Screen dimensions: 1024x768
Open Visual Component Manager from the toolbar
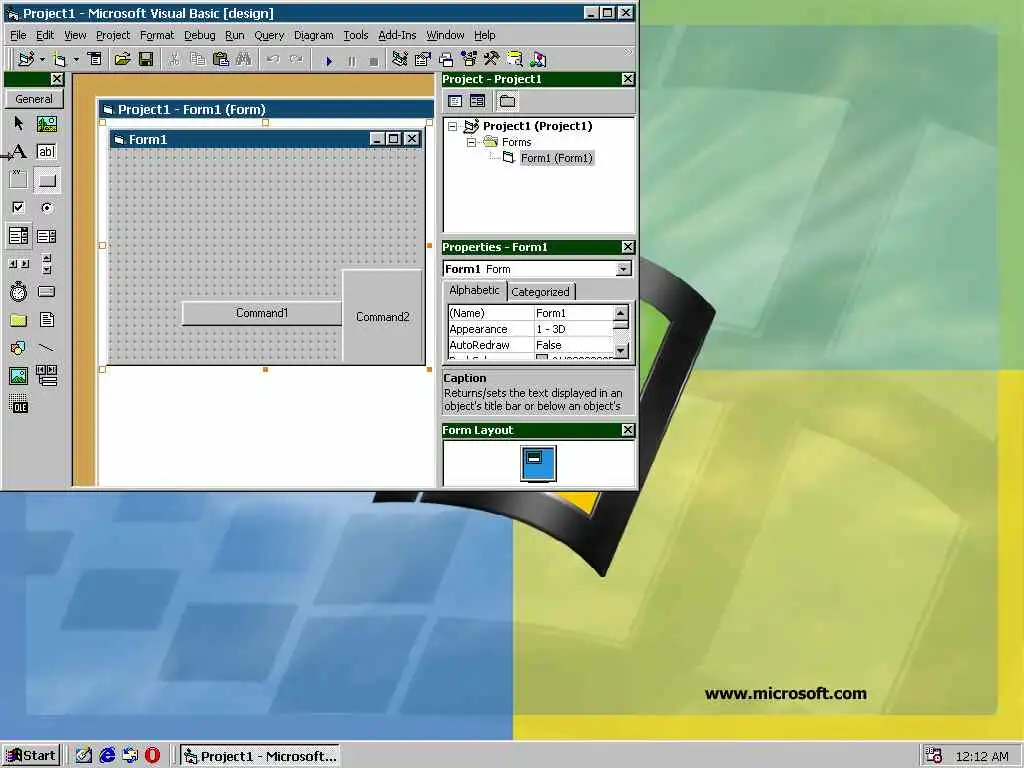click(x=537, y=59)
